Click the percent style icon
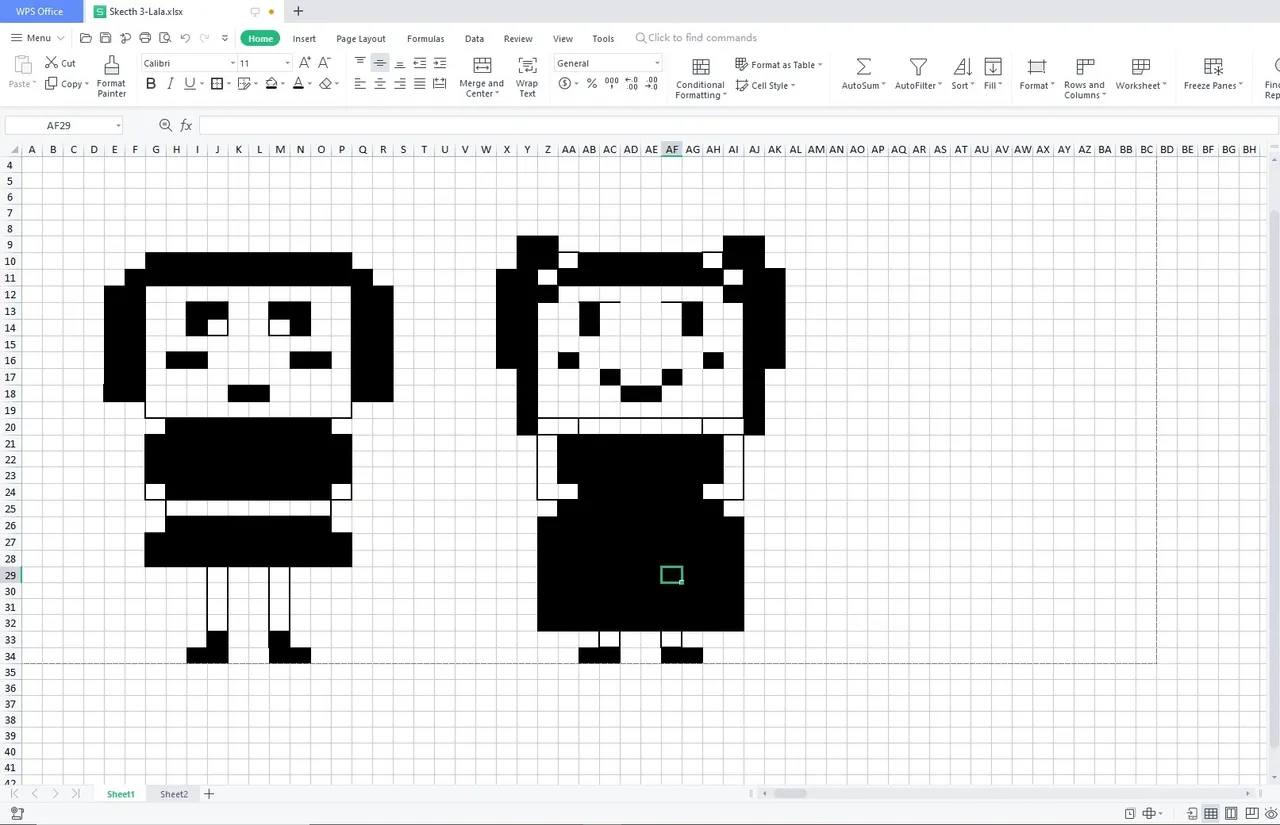The height and width of the screenshot is (825, 1280). point(592,84)
